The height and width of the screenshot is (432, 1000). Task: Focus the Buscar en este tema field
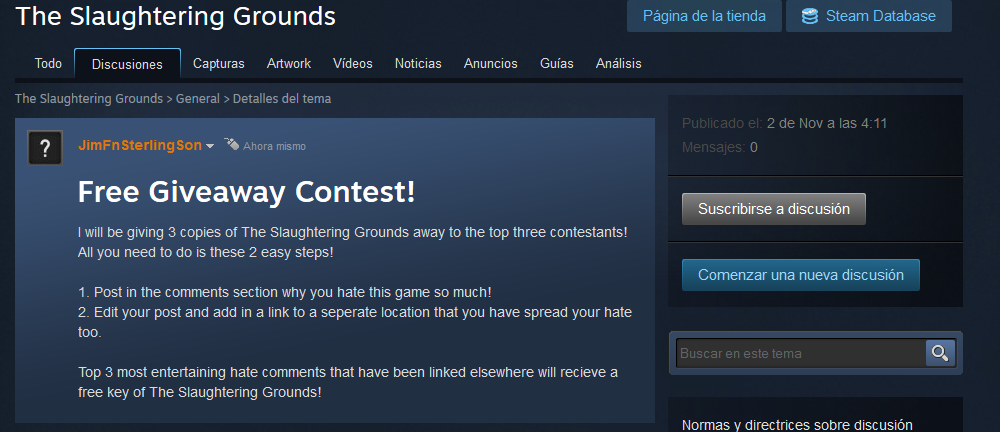(x=801, y=353)
